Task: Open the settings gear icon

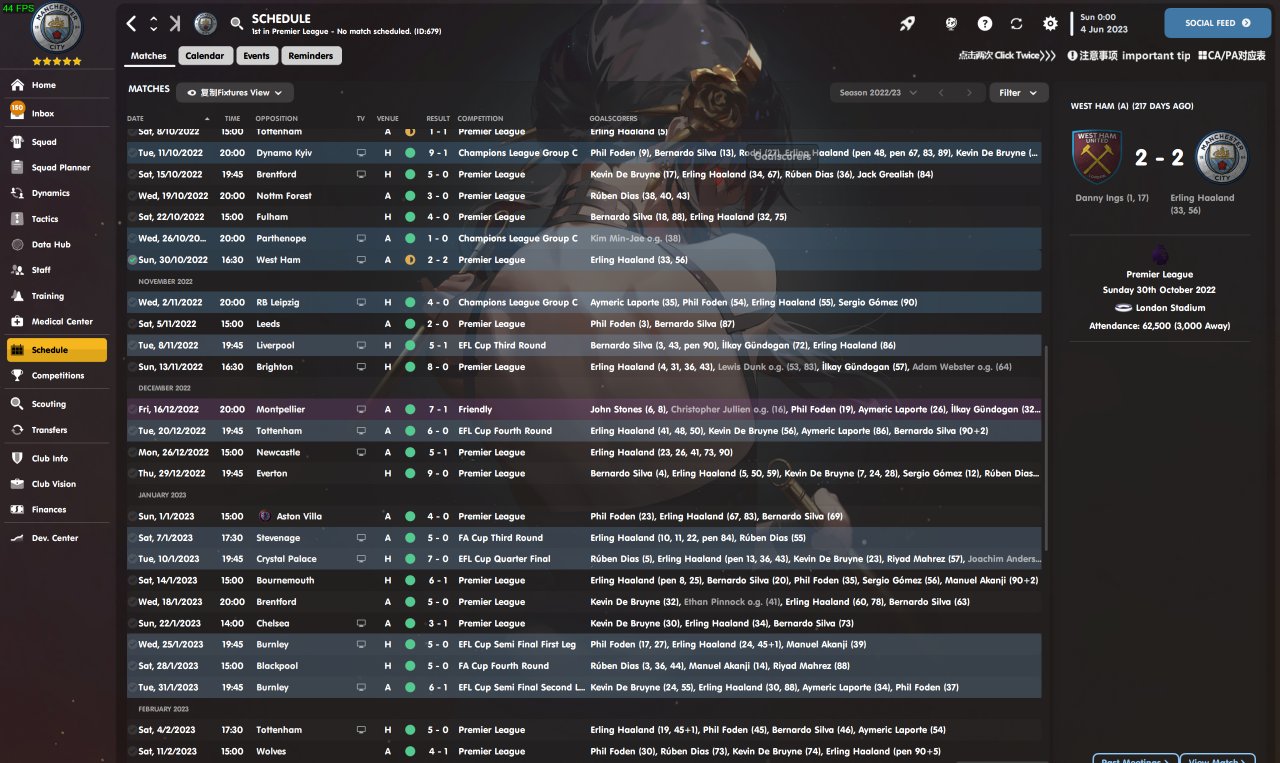Action: click(x=1050, y=23)
